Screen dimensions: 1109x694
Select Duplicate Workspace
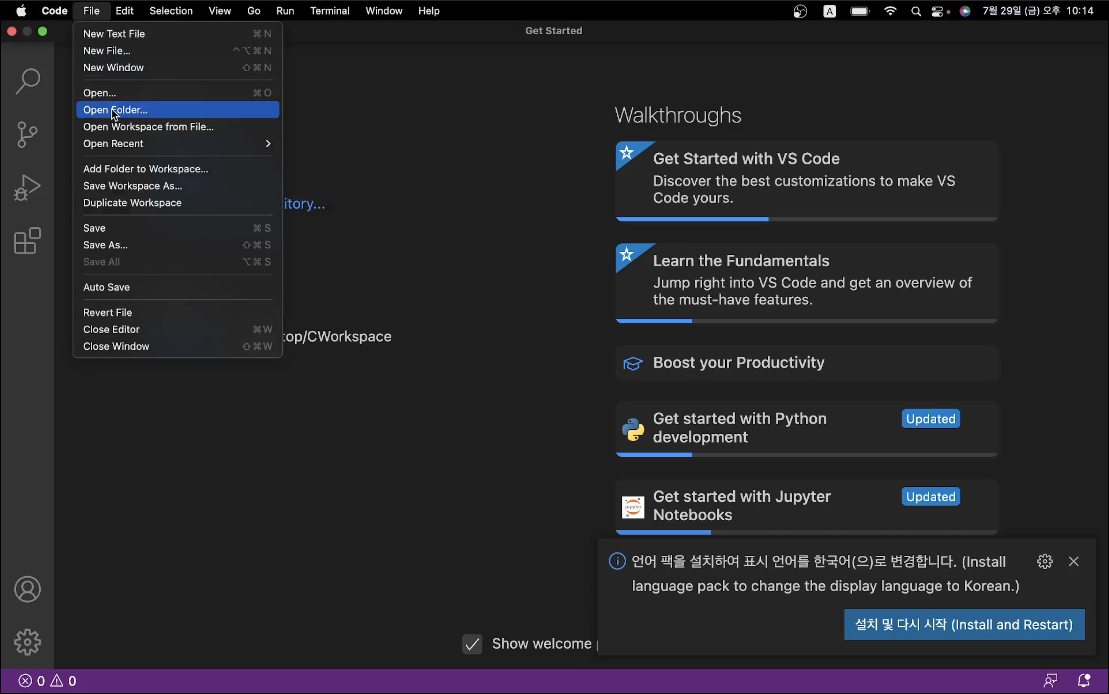(x=178, y=203)
